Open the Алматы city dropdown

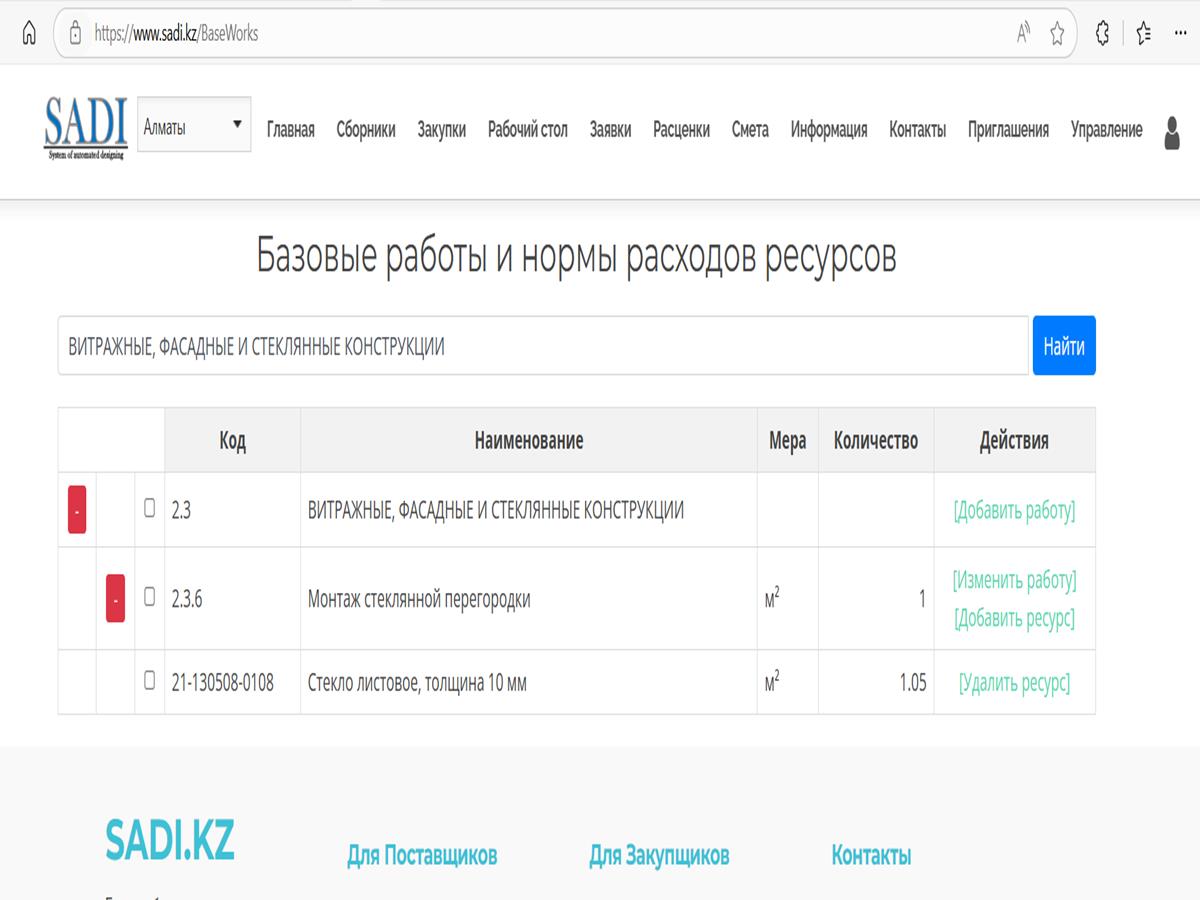[193, 126]
